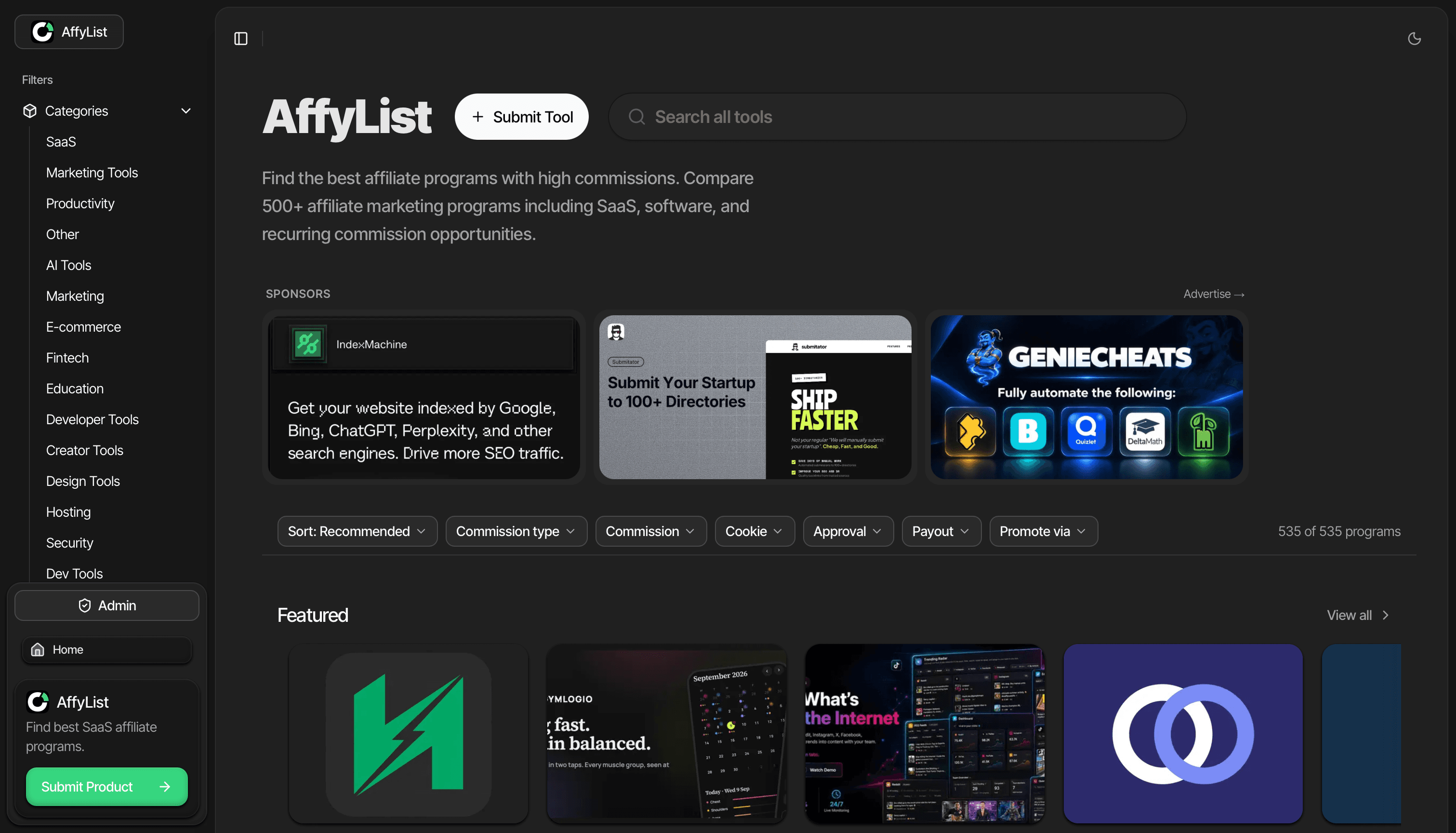Select the AI Tools category
Screen dimensions: 1456x833
[x=68, y=266]
